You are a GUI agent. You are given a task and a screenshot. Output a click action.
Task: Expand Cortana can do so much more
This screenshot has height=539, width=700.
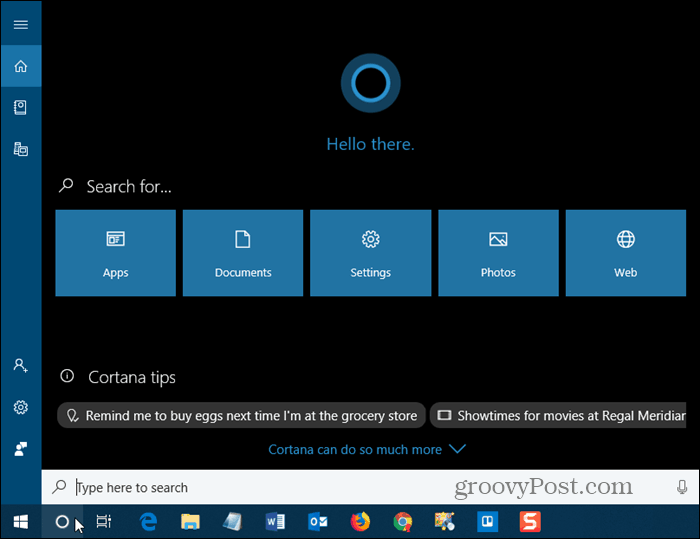coord(367,449)
